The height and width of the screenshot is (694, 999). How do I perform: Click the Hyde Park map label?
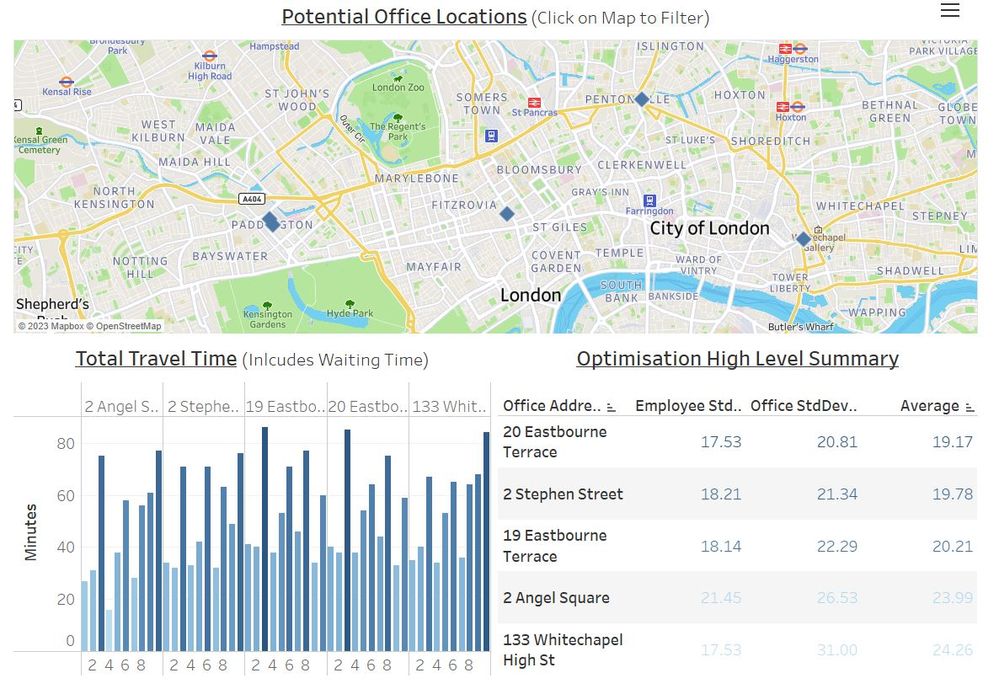click(350, 314)
